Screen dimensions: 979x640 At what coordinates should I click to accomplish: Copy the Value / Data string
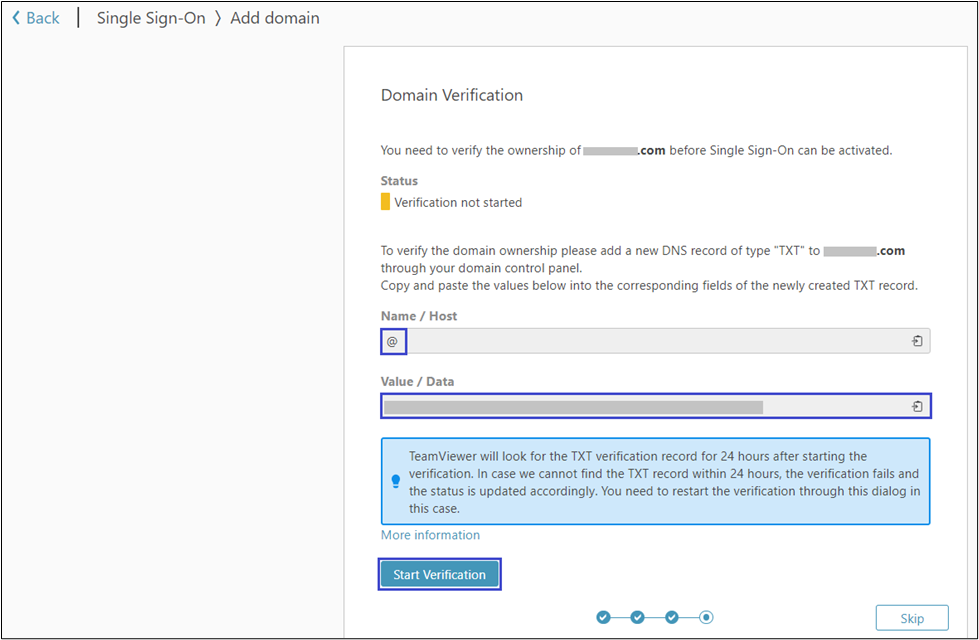point(917,406)
